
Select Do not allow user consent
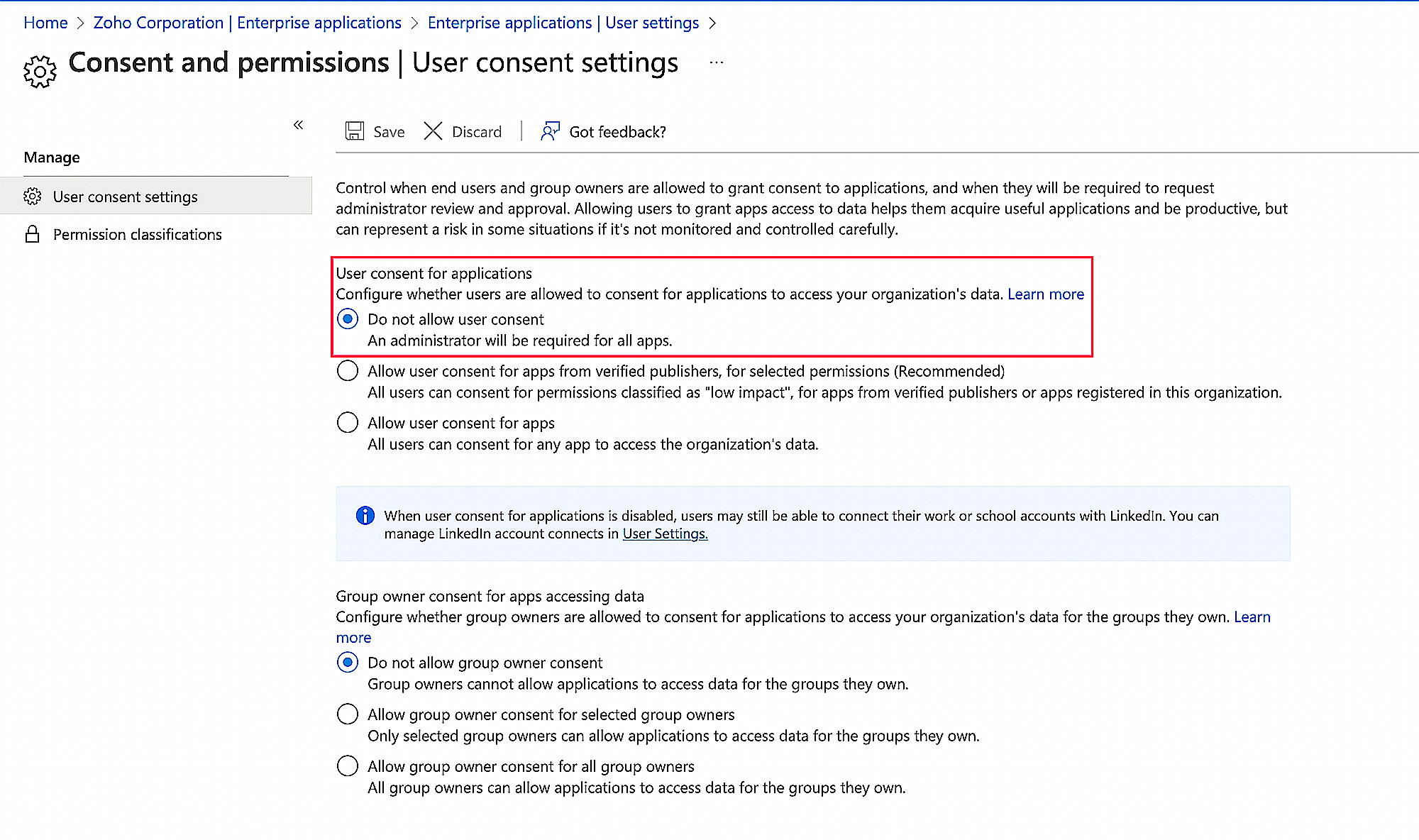348,319
